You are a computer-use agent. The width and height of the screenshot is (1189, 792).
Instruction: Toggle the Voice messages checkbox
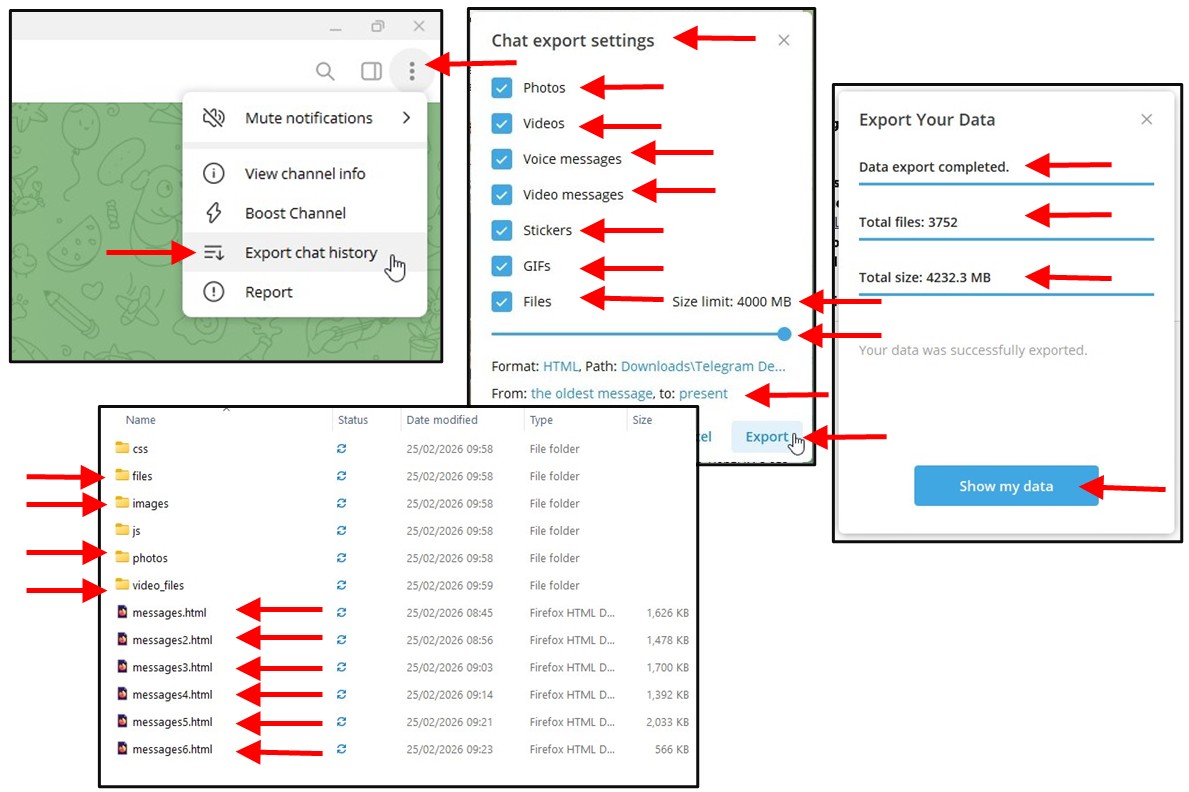click(x=502, y=159)
